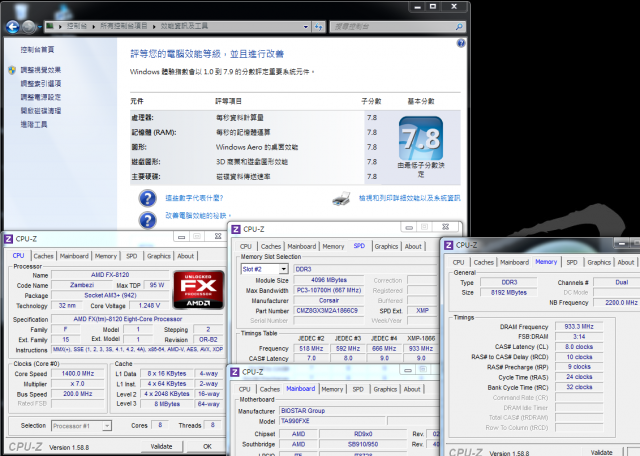Image resolution: width=640 pixels, height=456 pixels.
Task: Click the 'Corsair' manufacturer value
Action: click(329, 300)
